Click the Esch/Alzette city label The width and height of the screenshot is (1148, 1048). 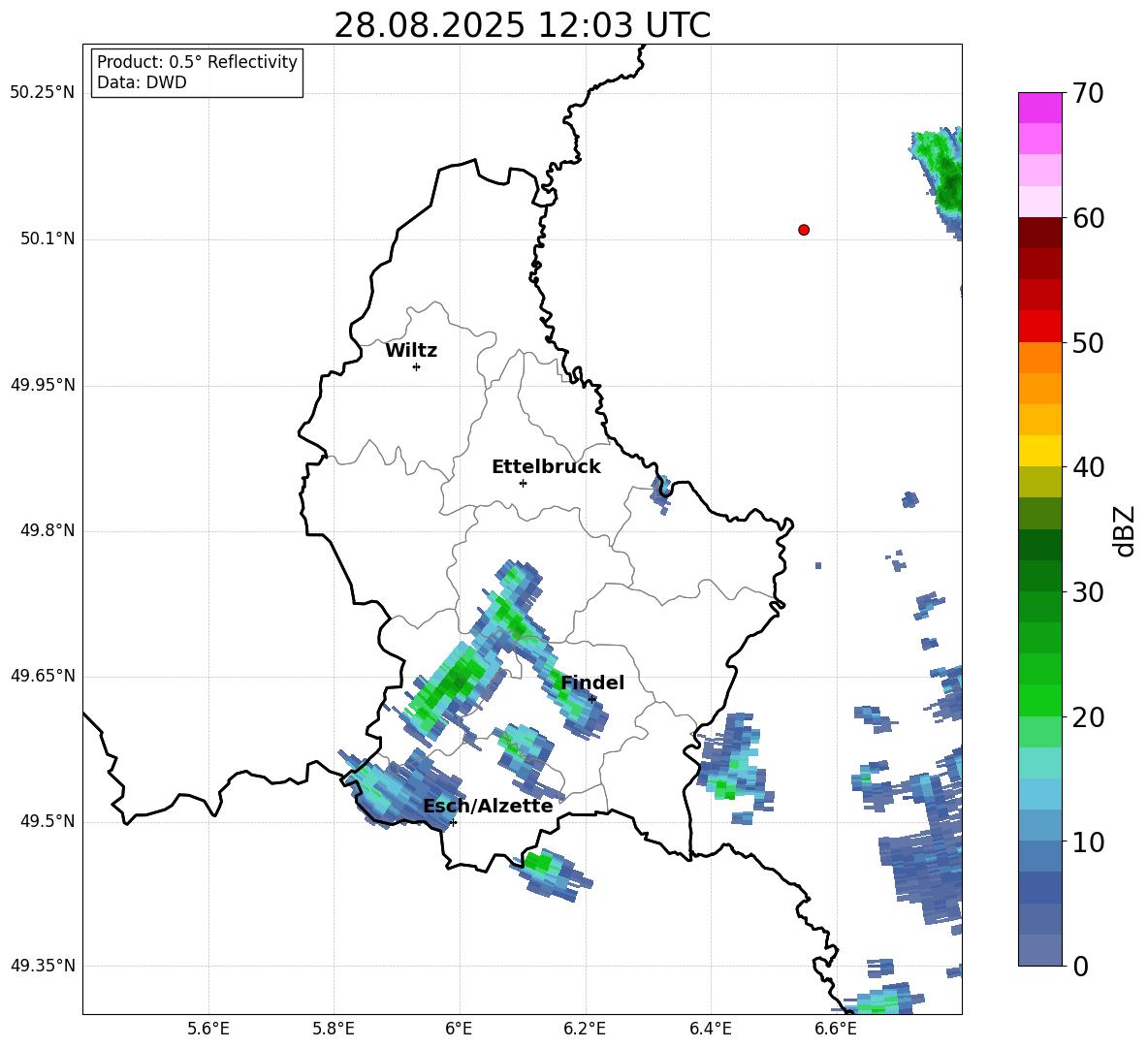pos(488,807)
